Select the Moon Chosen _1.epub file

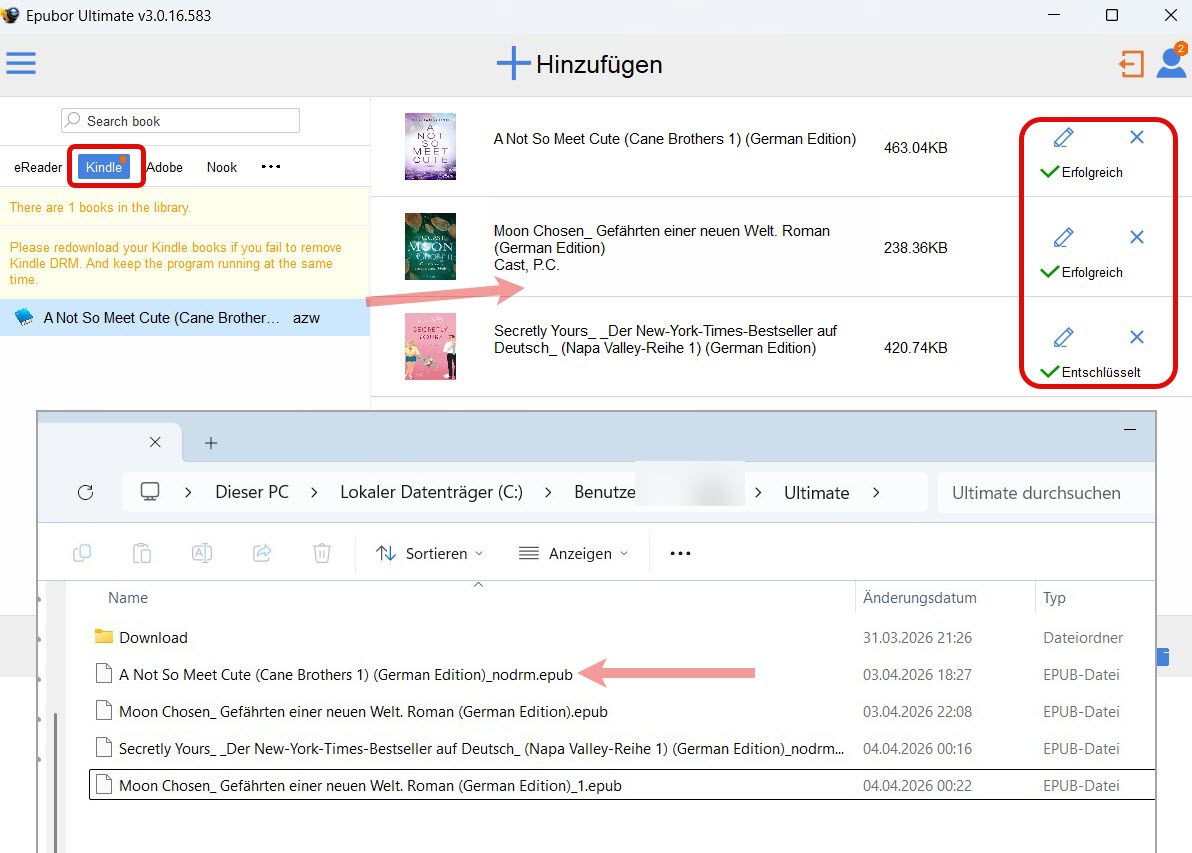tap(622, 785)
